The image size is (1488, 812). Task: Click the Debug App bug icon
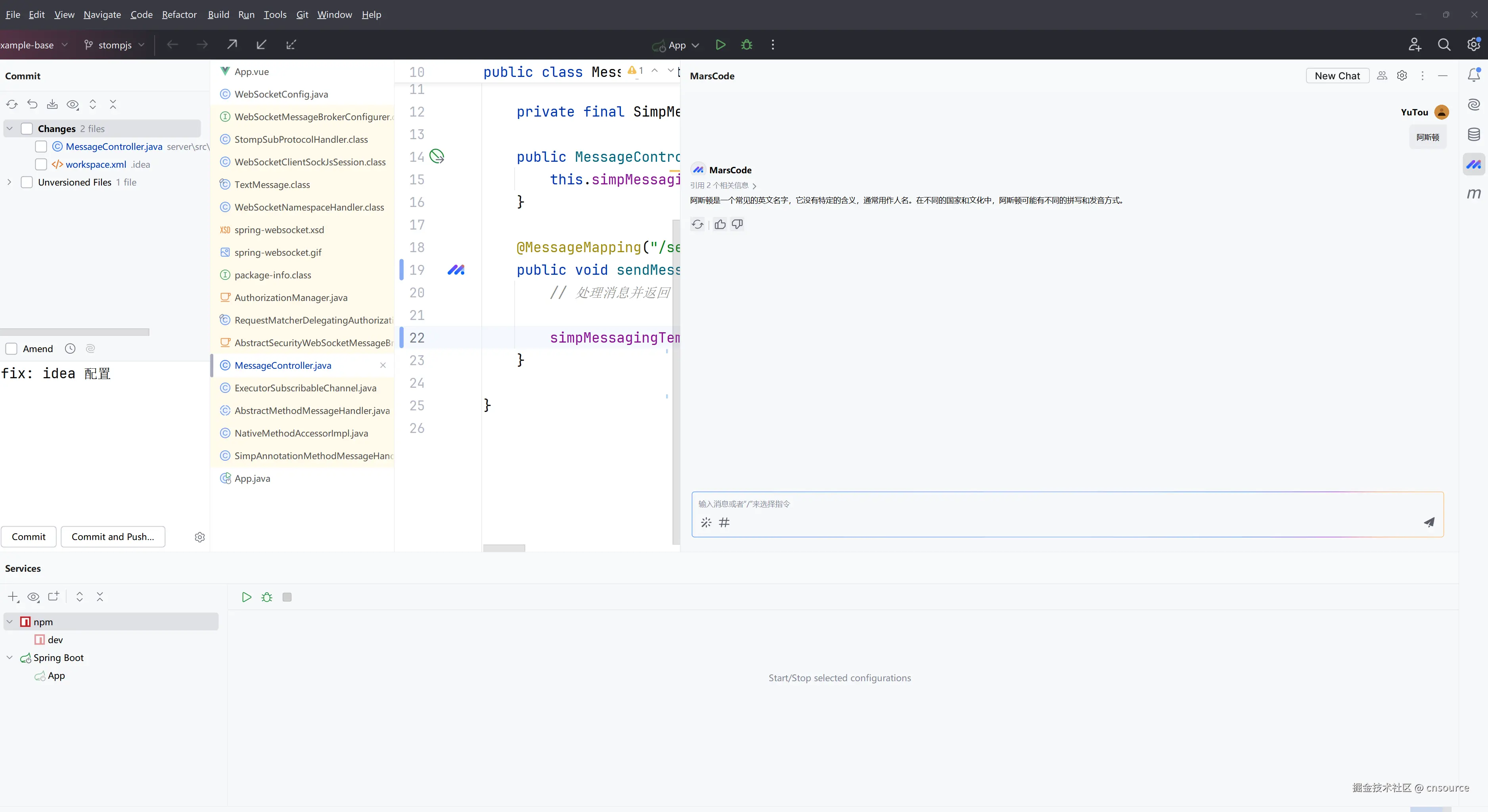click(x=746, y=44)
